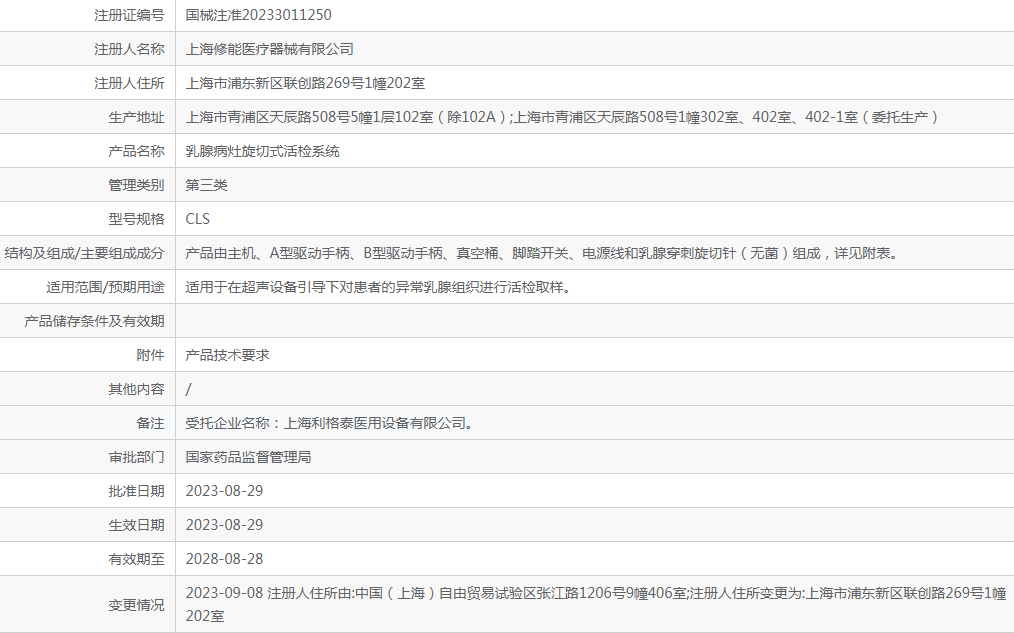Open the 产品技术要求 attachment text
Viewport: 1014px width, 633px height.
tap(228, 355)
